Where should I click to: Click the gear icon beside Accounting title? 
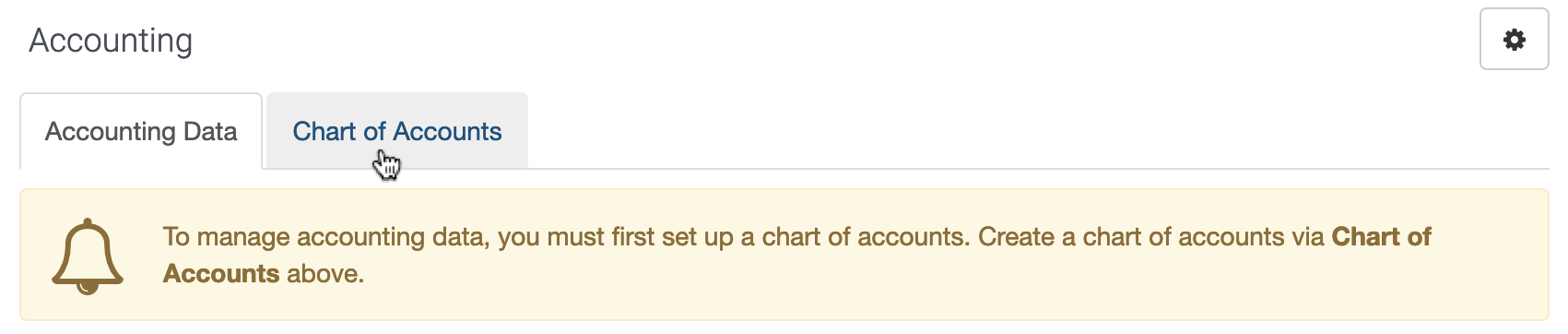(1514, 40)
